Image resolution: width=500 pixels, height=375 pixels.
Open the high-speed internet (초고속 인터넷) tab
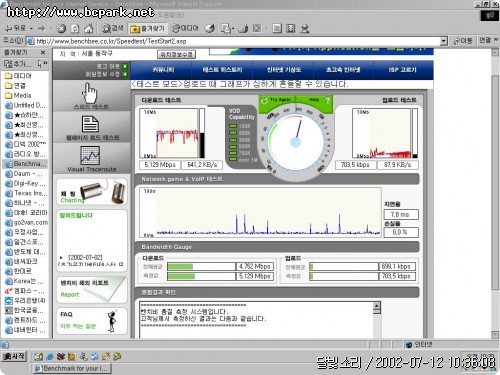pos(343,70)
